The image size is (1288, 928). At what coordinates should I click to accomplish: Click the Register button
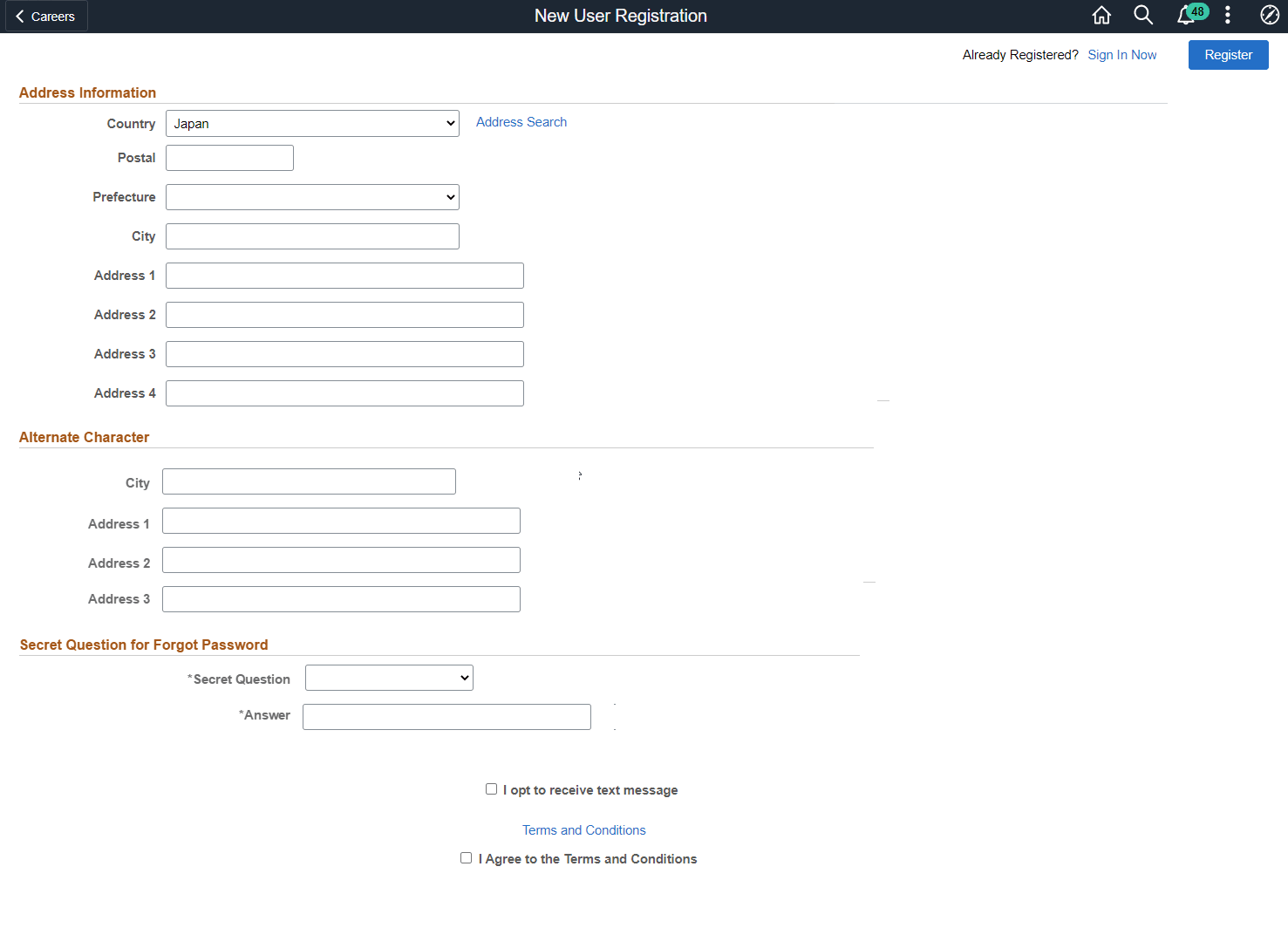pyautogui.click(x=1228, y=54)
